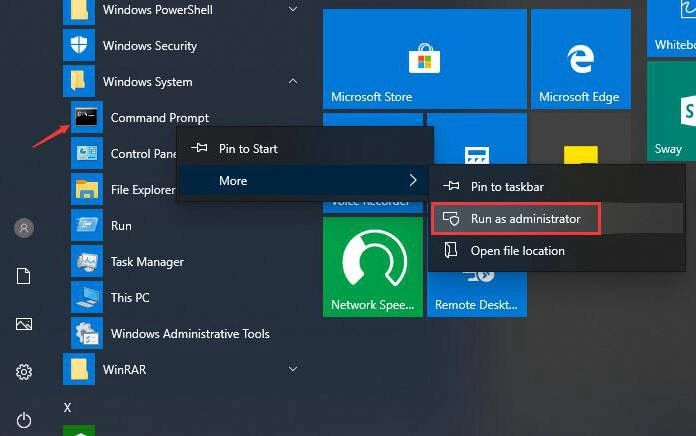Open the Windows Administrative Tools icon

tap(86, 334)
